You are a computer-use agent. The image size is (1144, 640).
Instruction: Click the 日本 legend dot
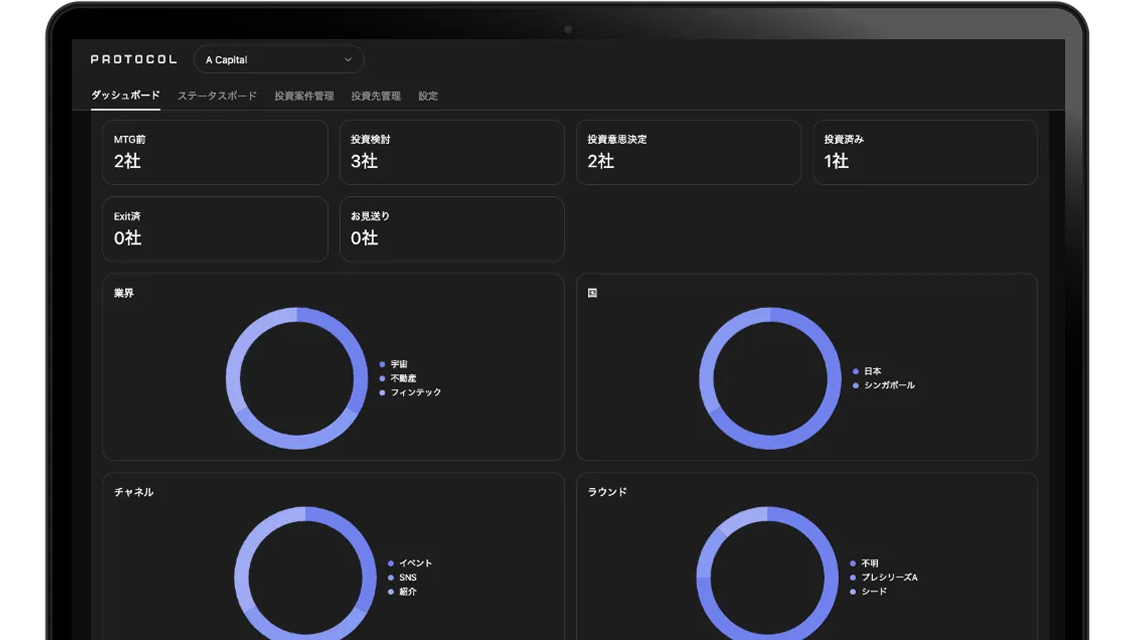856,371
